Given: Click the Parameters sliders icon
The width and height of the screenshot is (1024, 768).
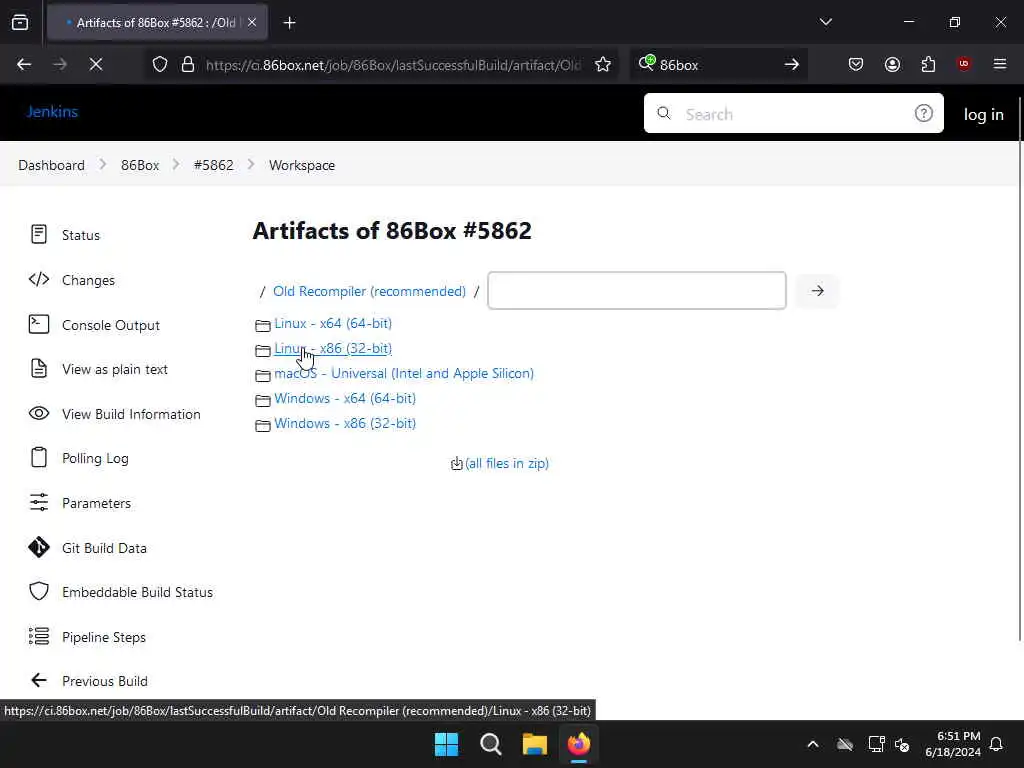Looking at the screenshot, I should 39,502.
